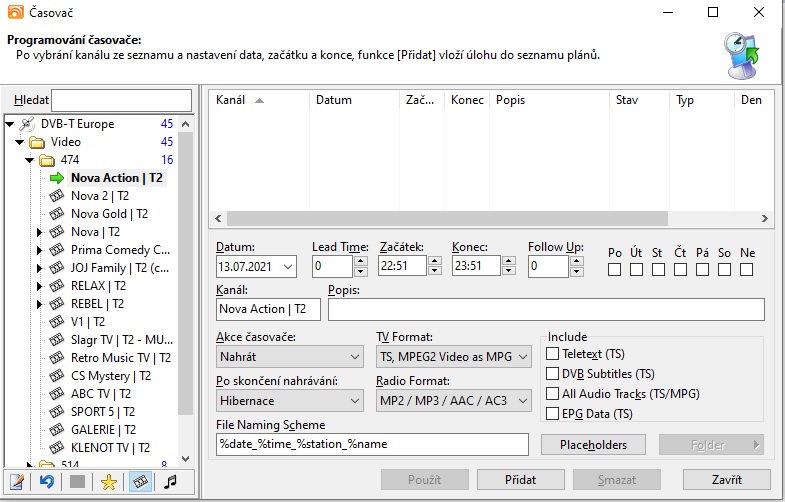This screenshot has width=785, height=502.
Task: Click the Přidat button
Action: tap(520, 480)
